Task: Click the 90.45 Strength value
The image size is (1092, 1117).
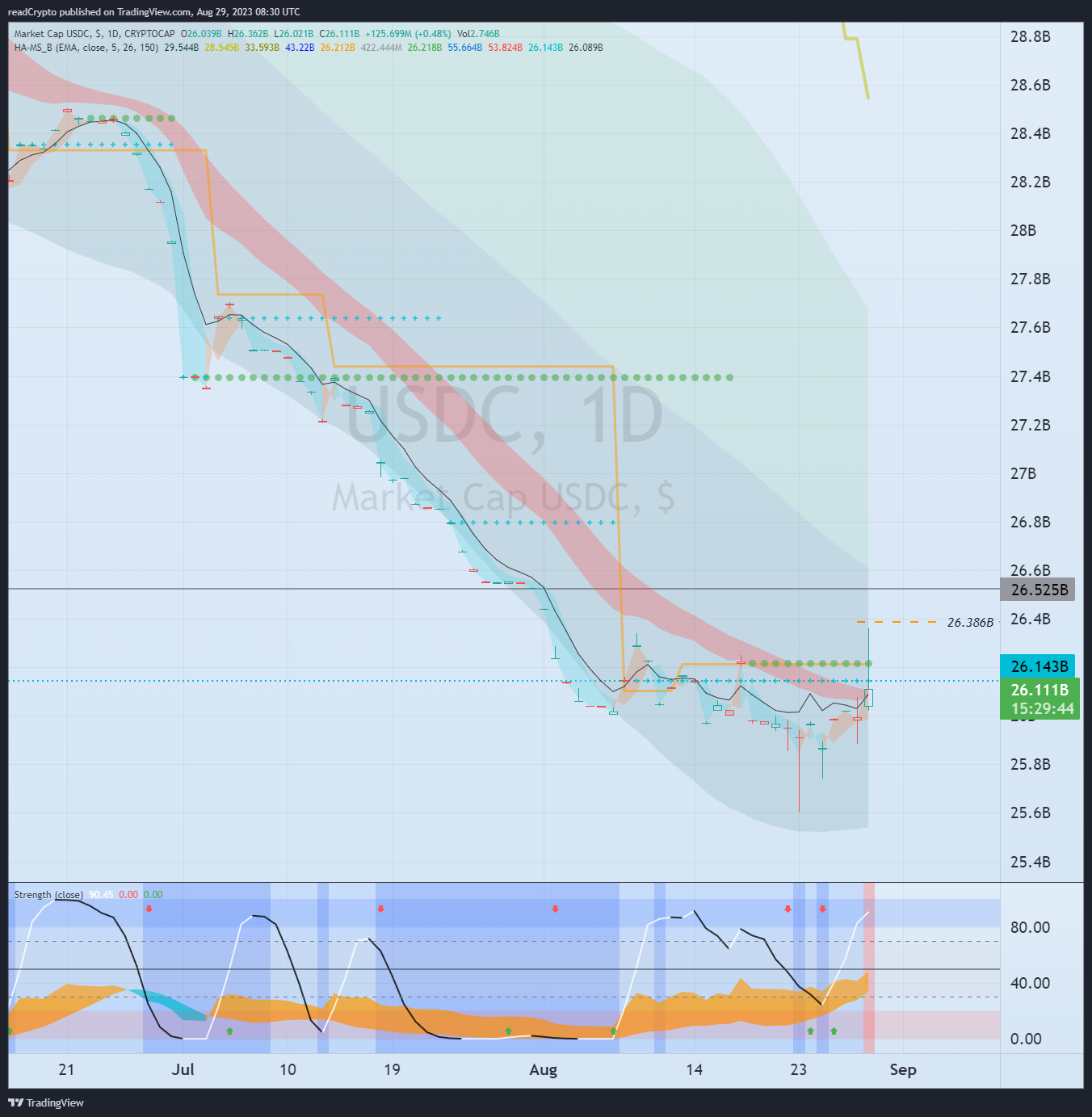Action: pos(101,895)
